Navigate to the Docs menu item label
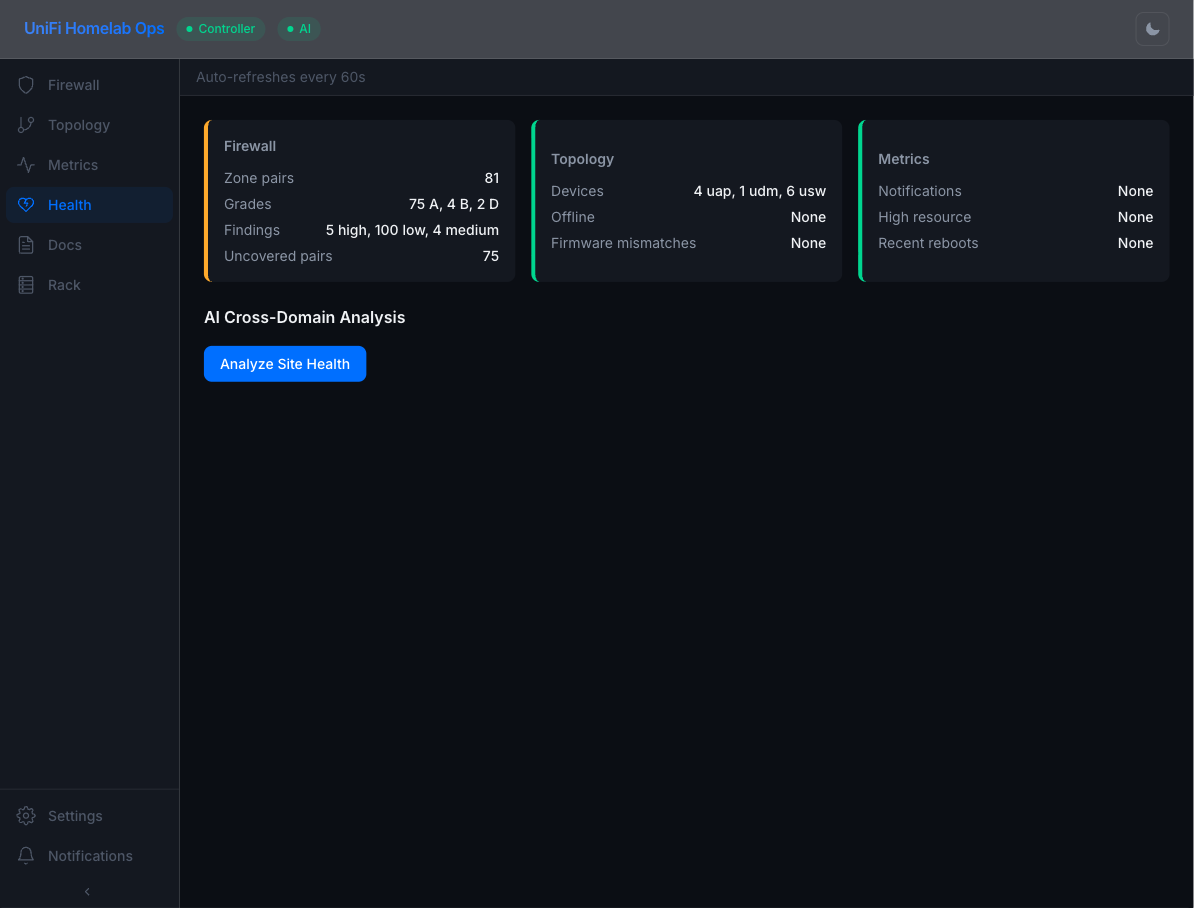 click(65, 245)
